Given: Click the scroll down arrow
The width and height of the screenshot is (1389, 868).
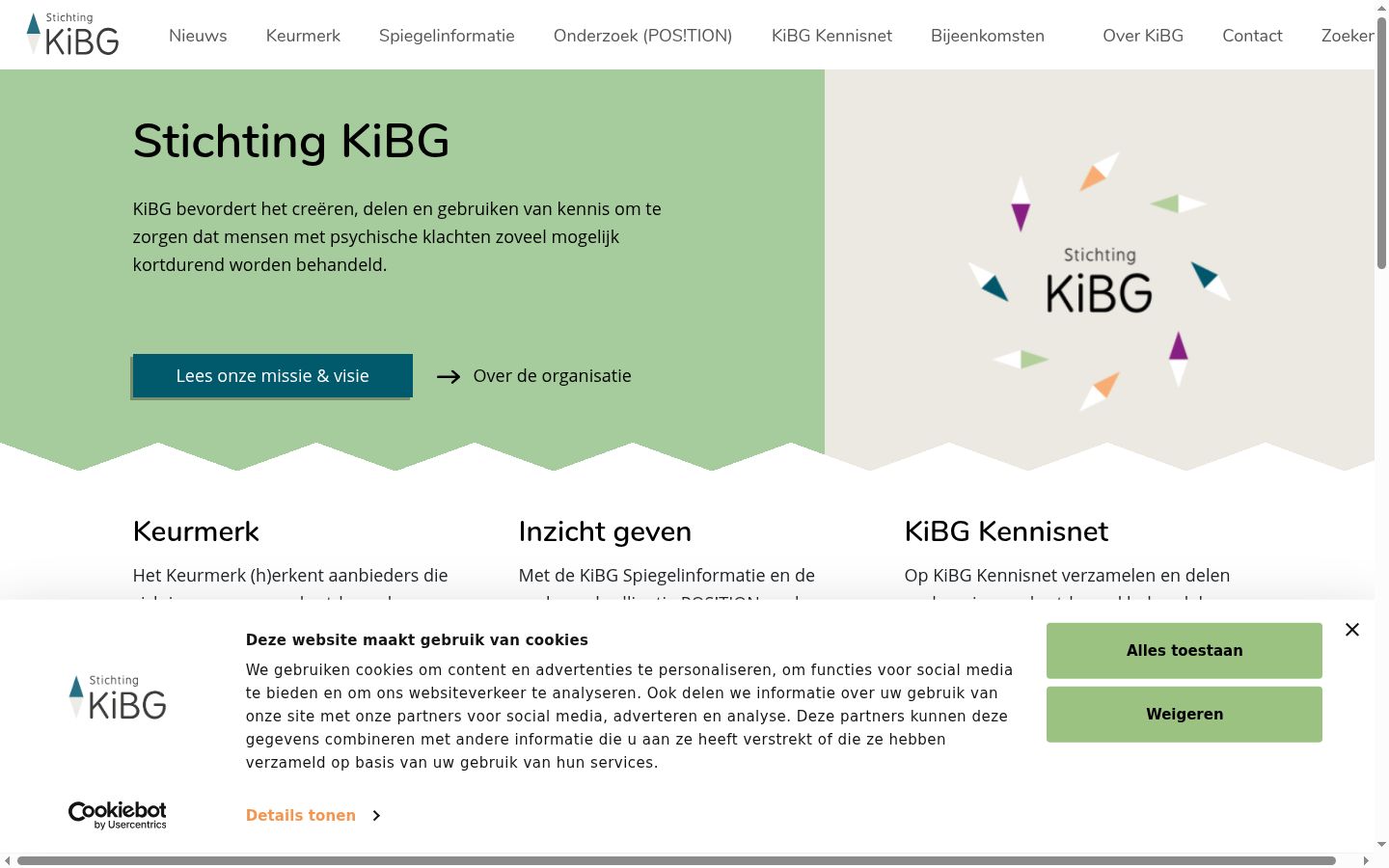Looking at the screenshot, I should point(1381,845).
